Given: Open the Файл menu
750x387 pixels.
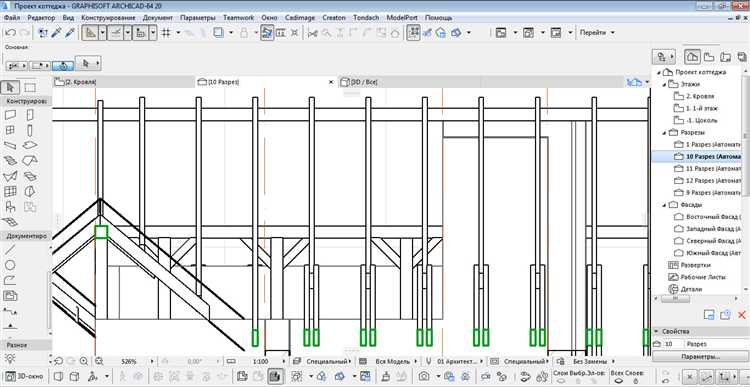Looking at the screenshot, I should (x=11, y=18).
